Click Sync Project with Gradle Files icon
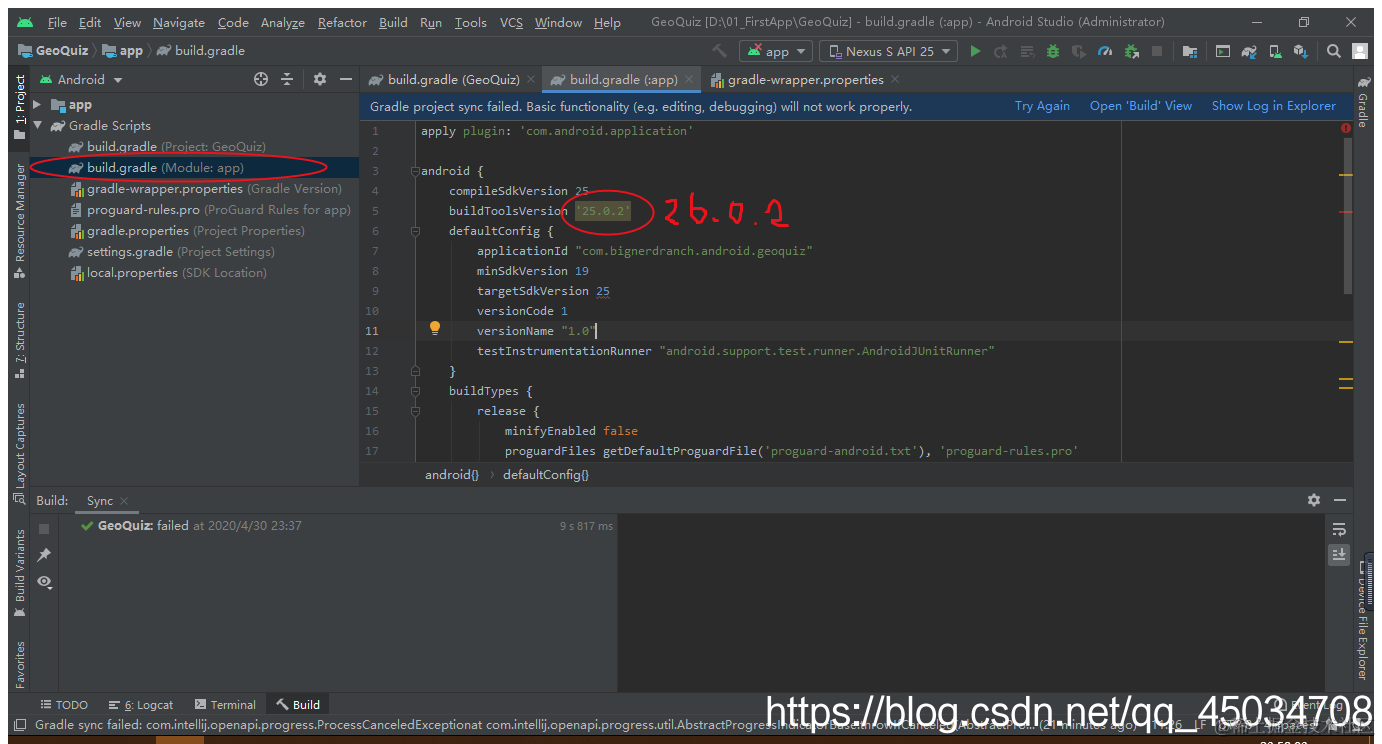 (1249, 51)
